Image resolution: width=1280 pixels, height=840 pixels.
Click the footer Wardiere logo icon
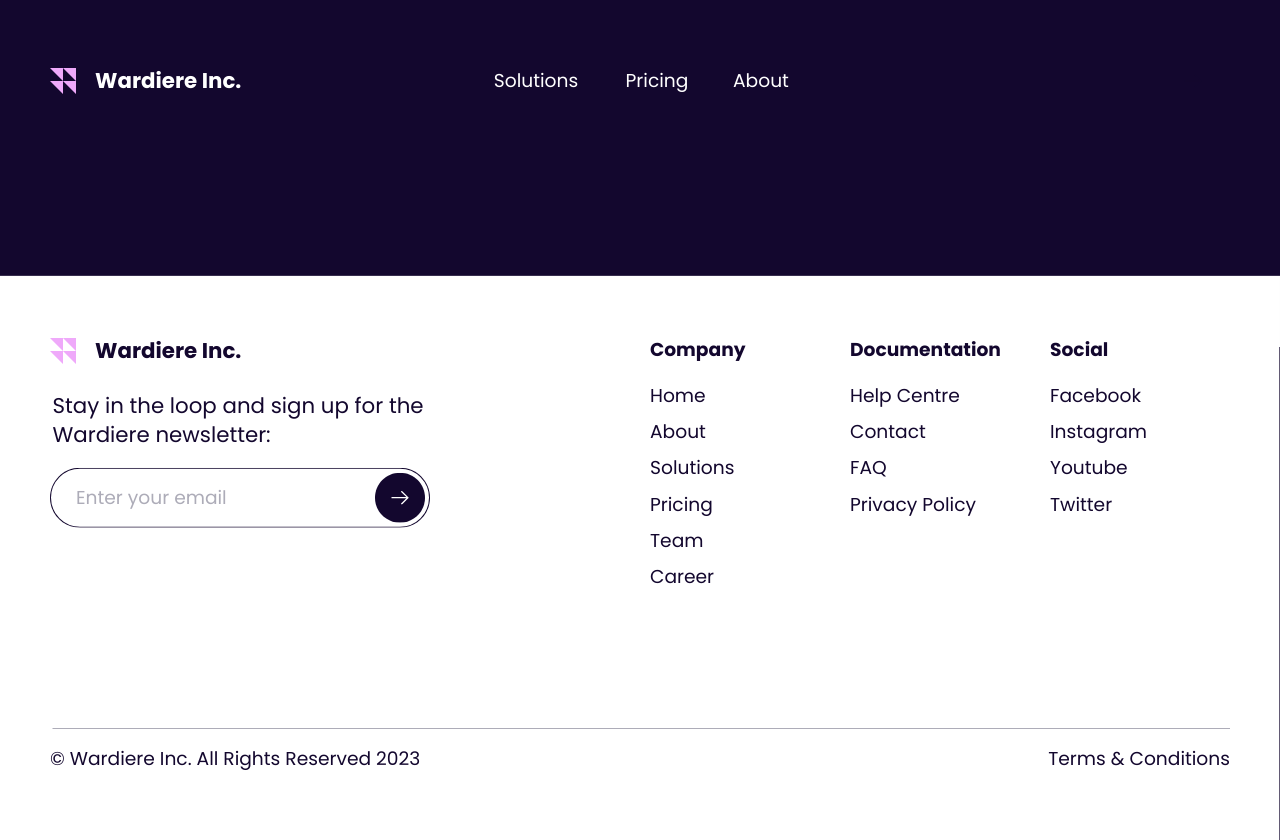(63, 351)
